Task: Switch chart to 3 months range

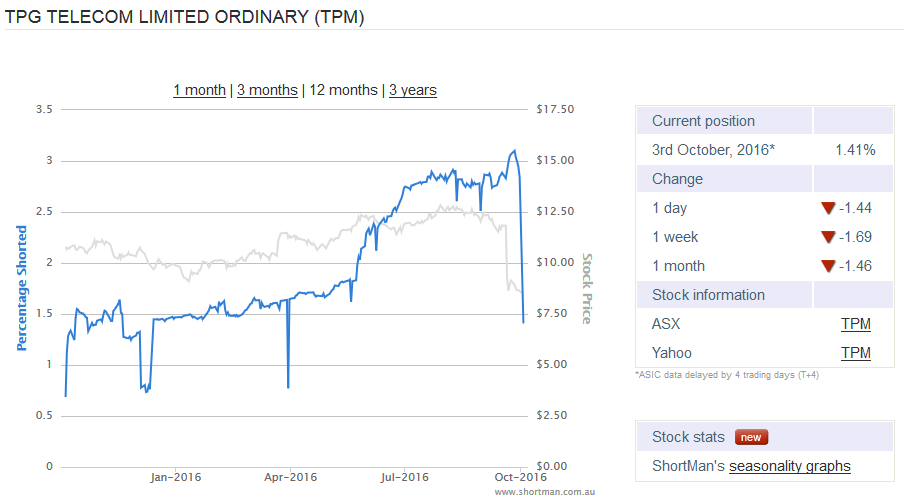Action: 267,90
